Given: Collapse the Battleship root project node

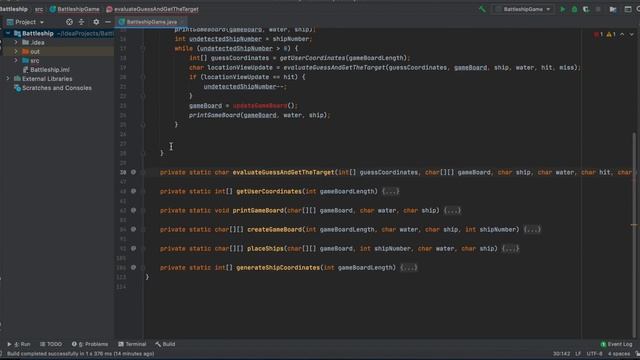Looking at the screenshot, I should pyautogui.click(x=8, y=33).
